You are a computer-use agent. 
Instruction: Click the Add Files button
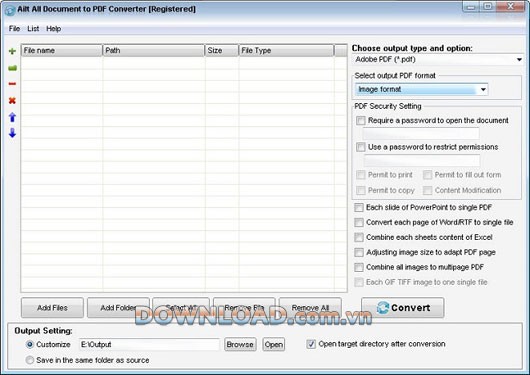tap(52, 308)
